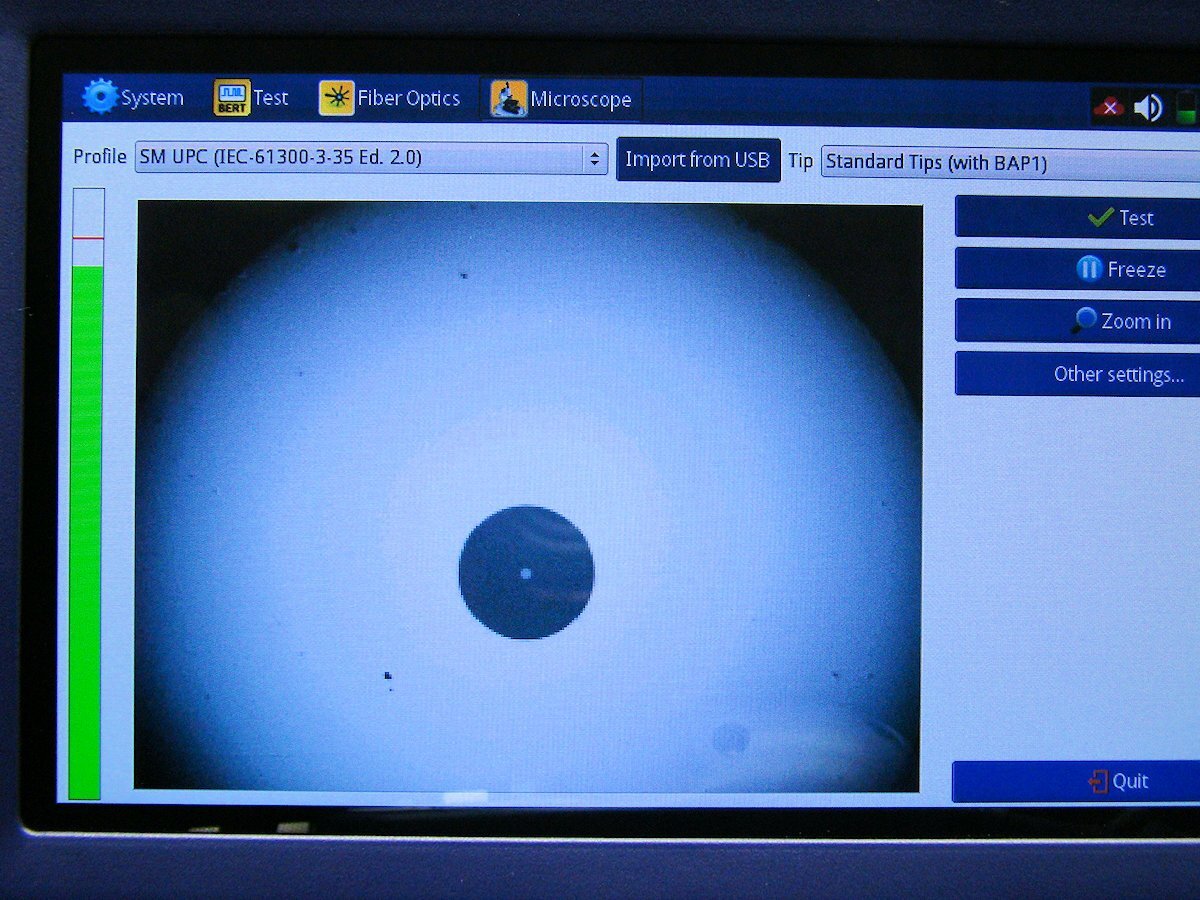Click the live fiber endface image
The image size is (1200, 900).
point(528,496)
